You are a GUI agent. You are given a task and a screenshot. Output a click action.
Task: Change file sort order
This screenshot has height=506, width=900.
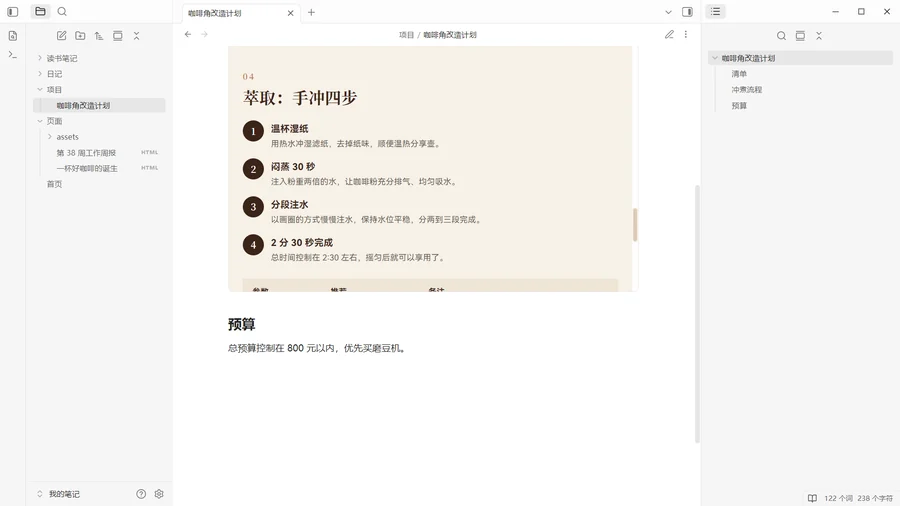99,36
